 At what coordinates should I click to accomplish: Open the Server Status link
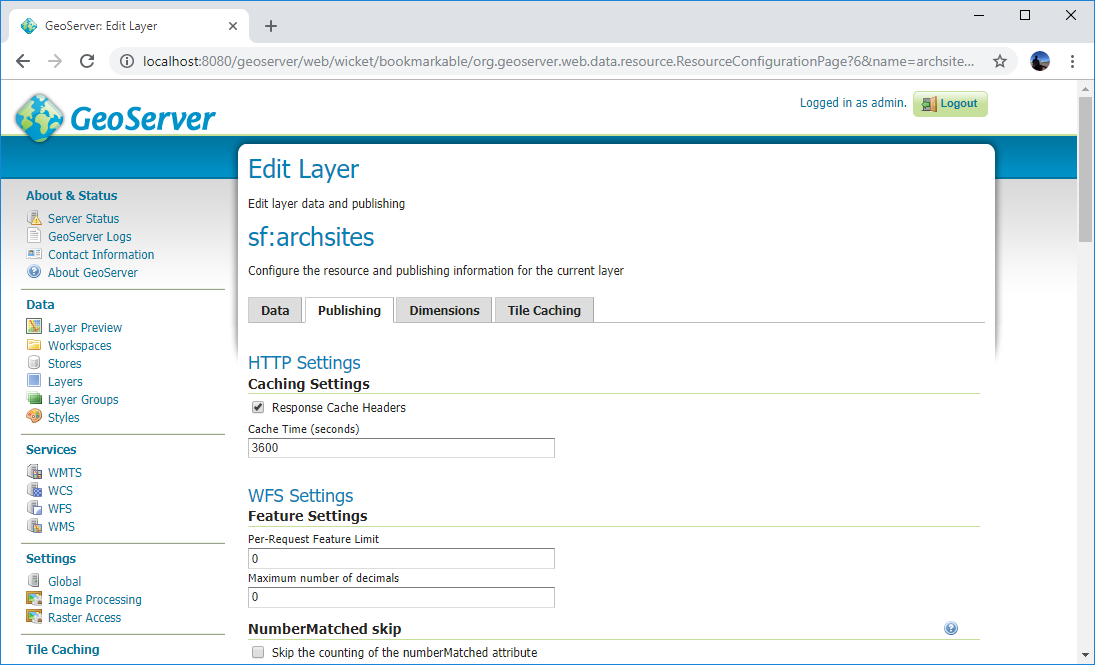83,219
